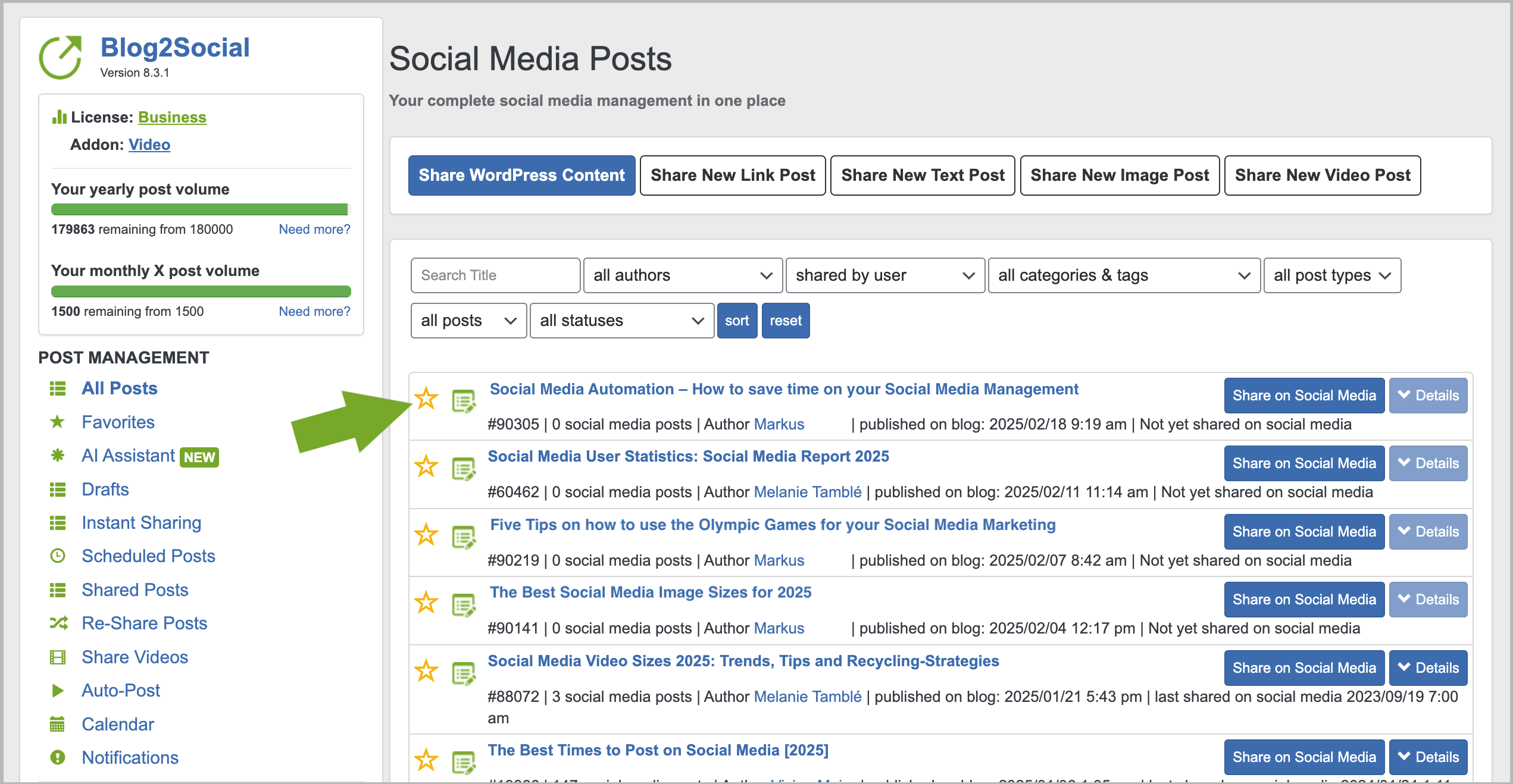Click Share New Image Post button
1513x784 pixels.
point(1120,175)
